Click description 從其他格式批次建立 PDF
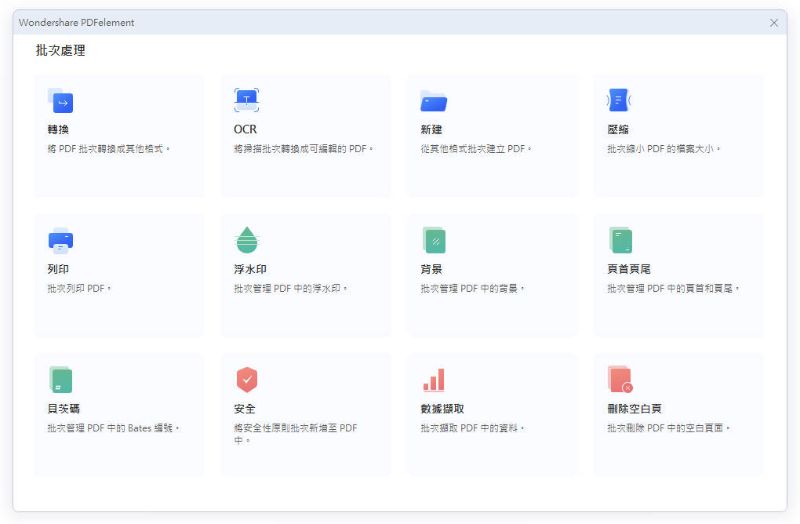Screen dimensions: 800x524 tap(476, 149)
